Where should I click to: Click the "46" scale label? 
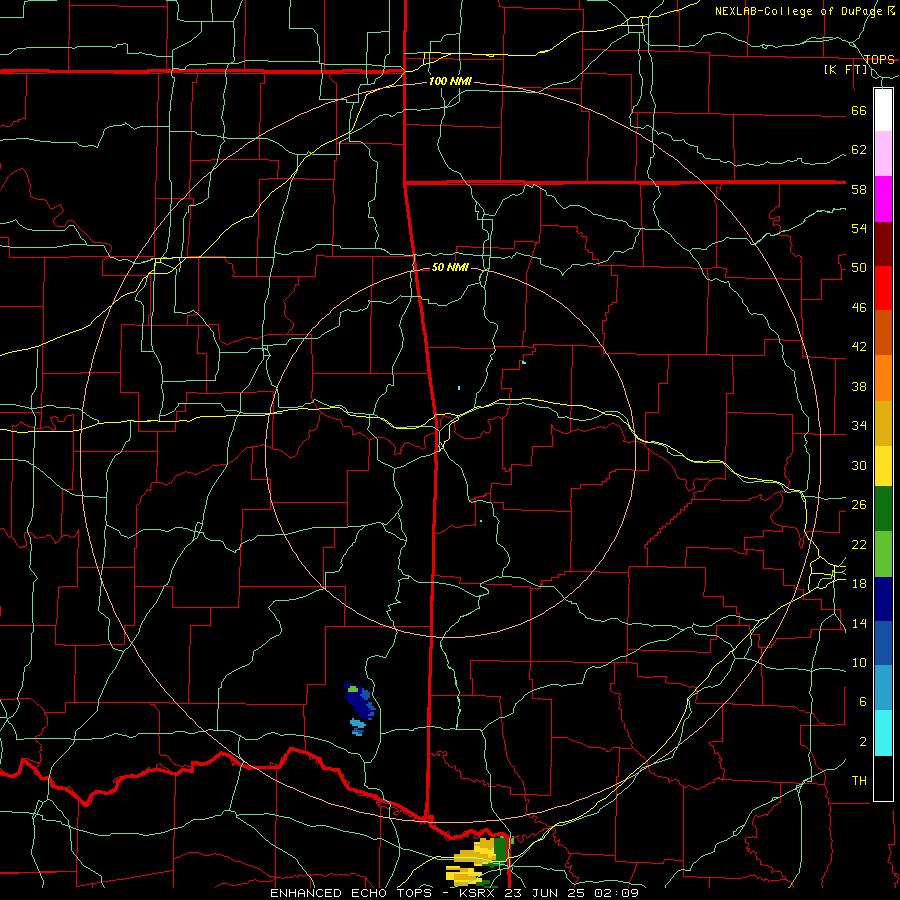tap(859, 308)
